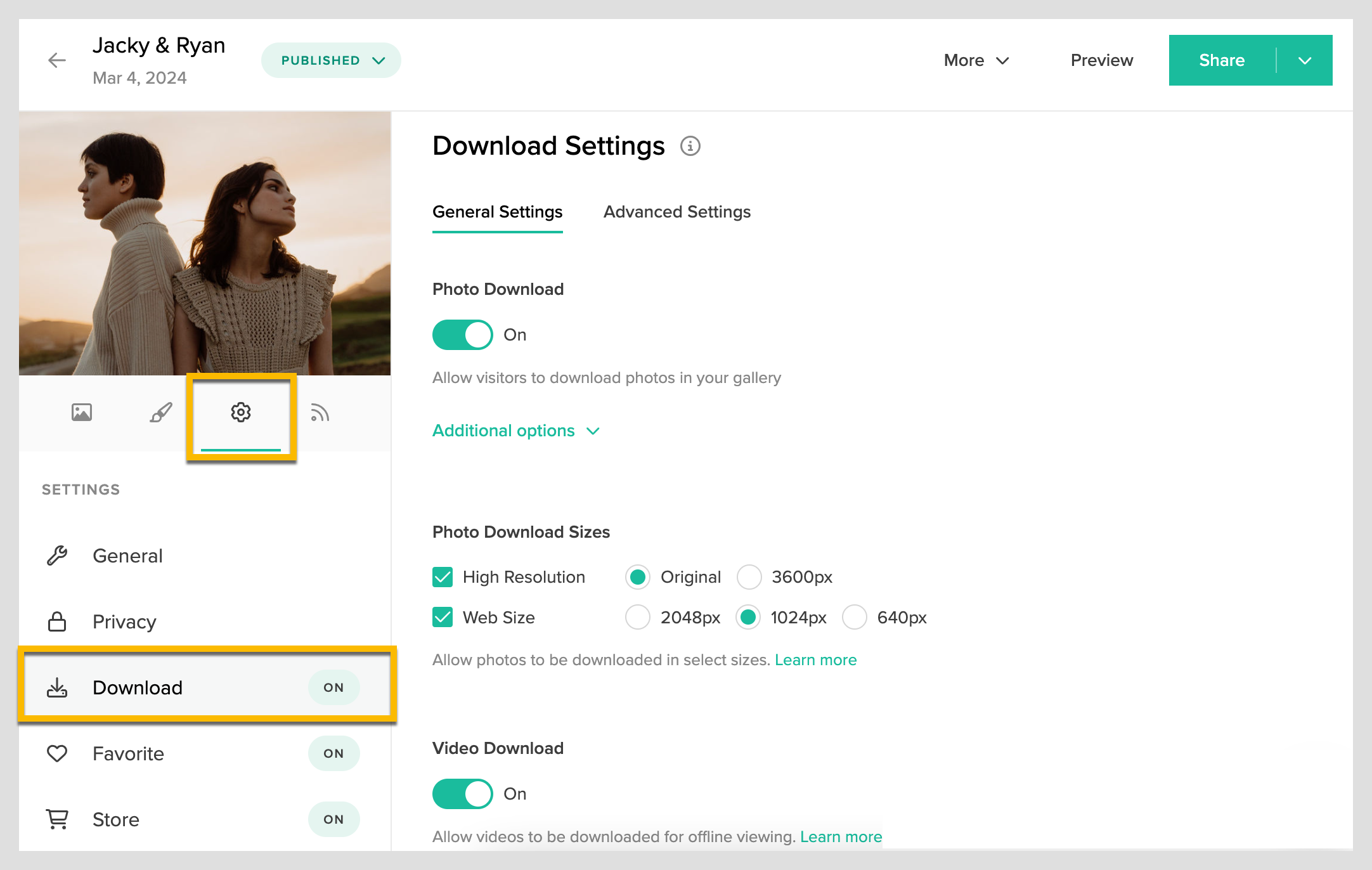
Task: Open General settings wrench item
Action: pos(127,555)
